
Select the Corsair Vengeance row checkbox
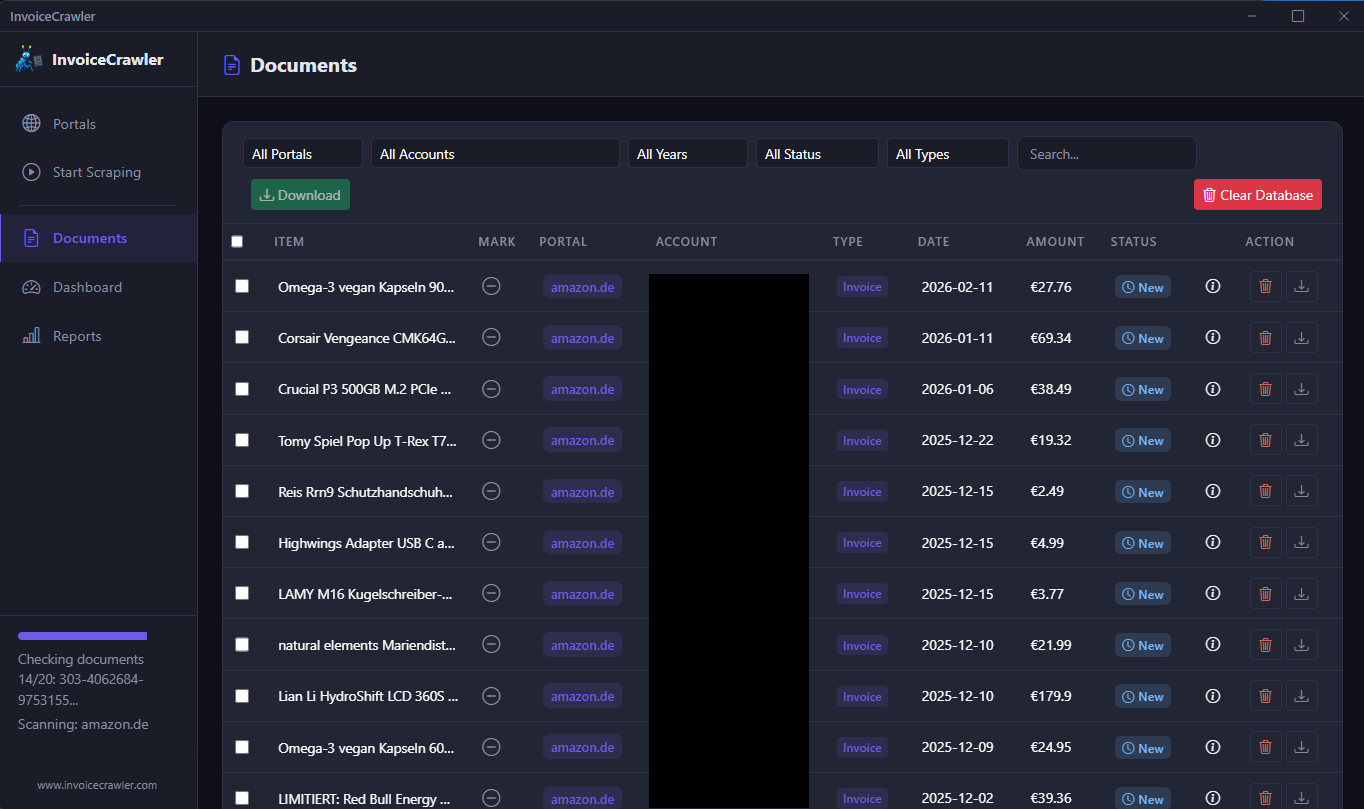pyautogui.click(x=242, y=337)
